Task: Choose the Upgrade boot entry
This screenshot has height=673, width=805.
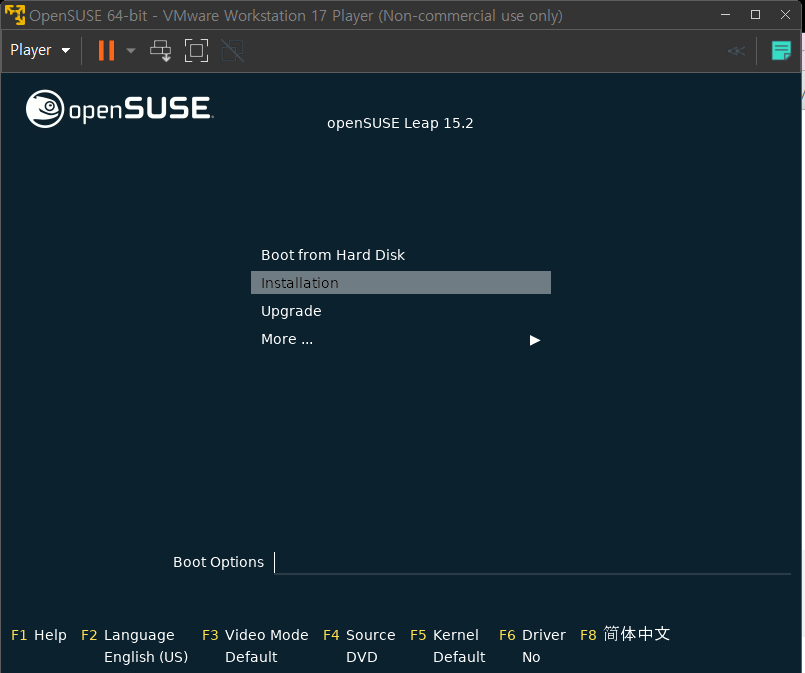Action: [x=291, y=311]
